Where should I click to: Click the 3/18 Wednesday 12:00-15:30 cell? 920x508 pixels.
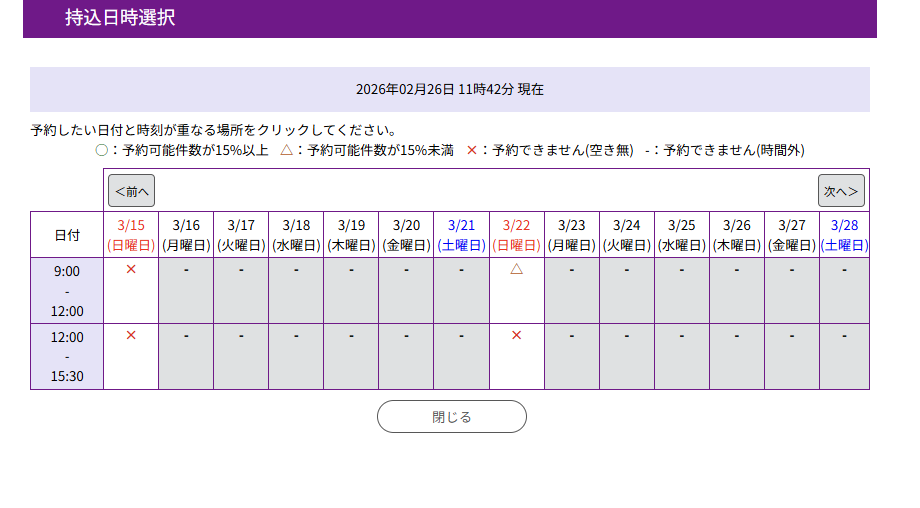click(296, 356)
